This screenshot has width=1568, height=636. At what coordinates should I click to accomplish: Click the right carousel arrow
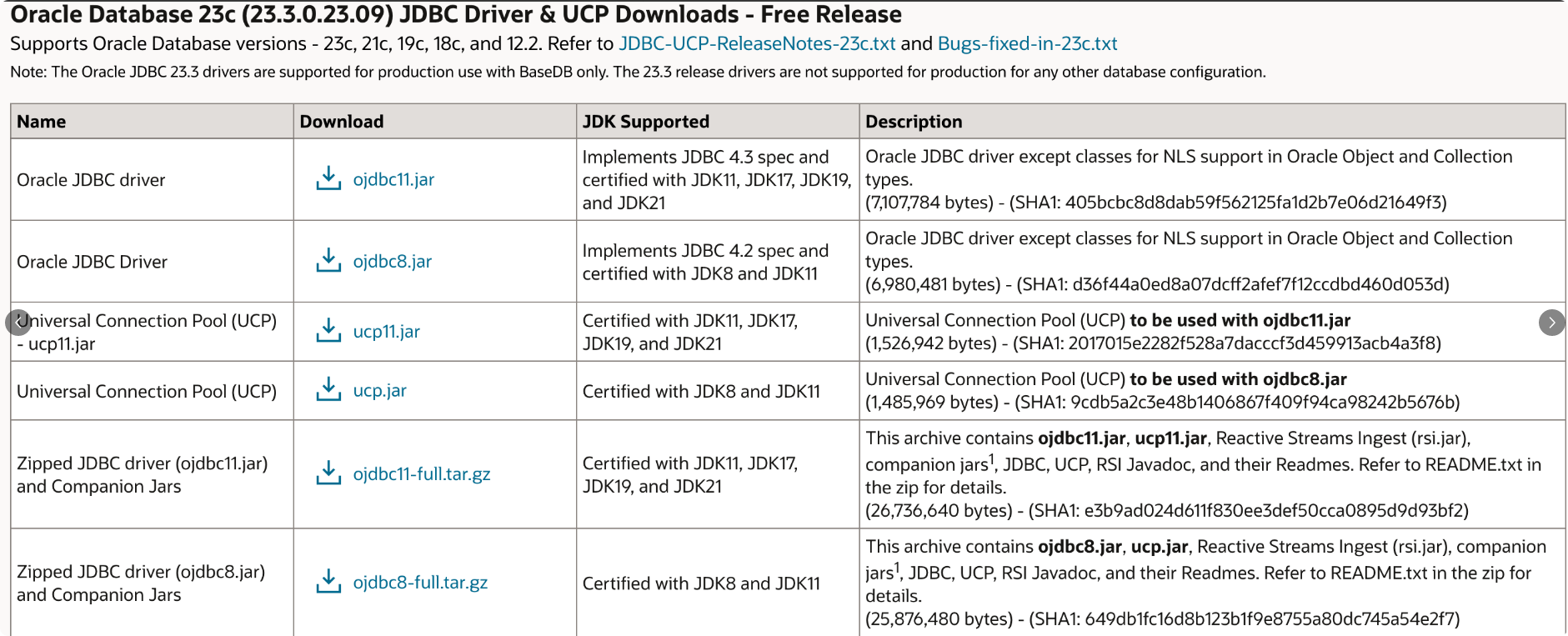pyautogui.click(x=1551, y=322)
